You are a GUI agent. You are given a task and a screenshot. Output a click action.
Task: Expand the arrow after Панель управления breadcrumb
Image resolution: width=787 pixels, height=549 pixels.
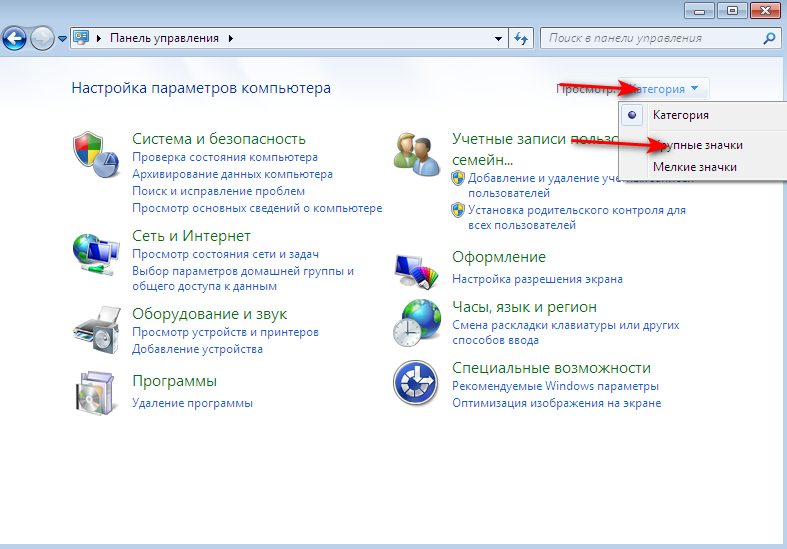click(231, 38)
